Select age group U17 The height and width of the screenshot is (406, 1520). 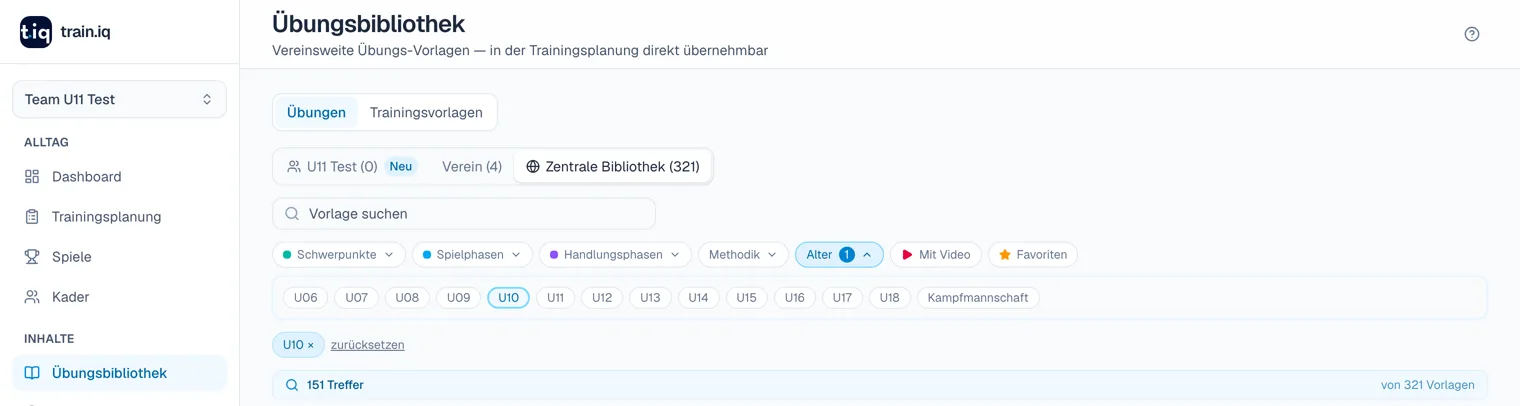pos(842,298)
